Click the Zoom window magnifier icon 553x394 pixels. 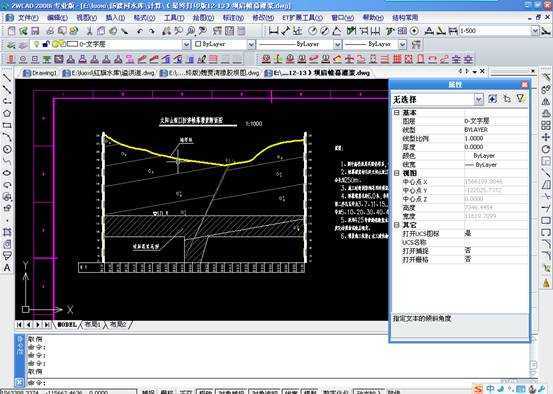pos(191,31)
